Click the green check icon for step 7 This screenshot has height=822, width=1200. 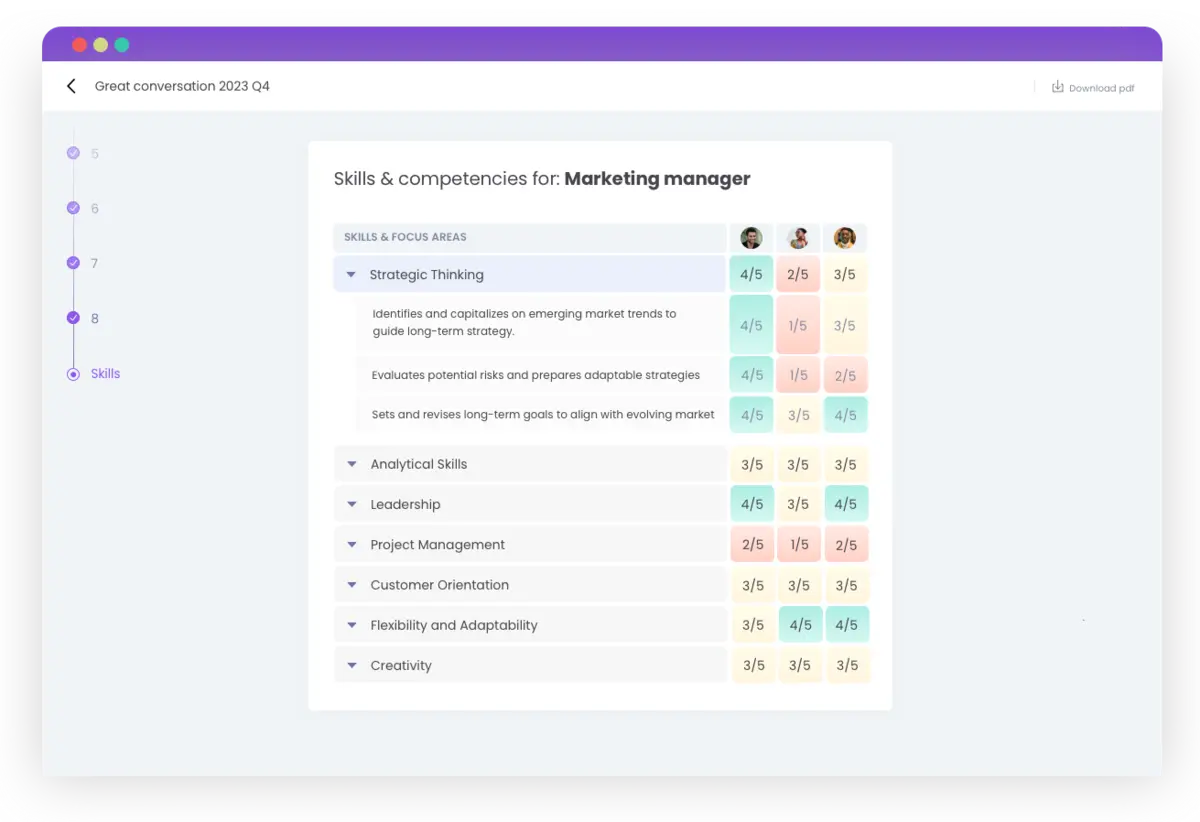[x=72, y=263]
